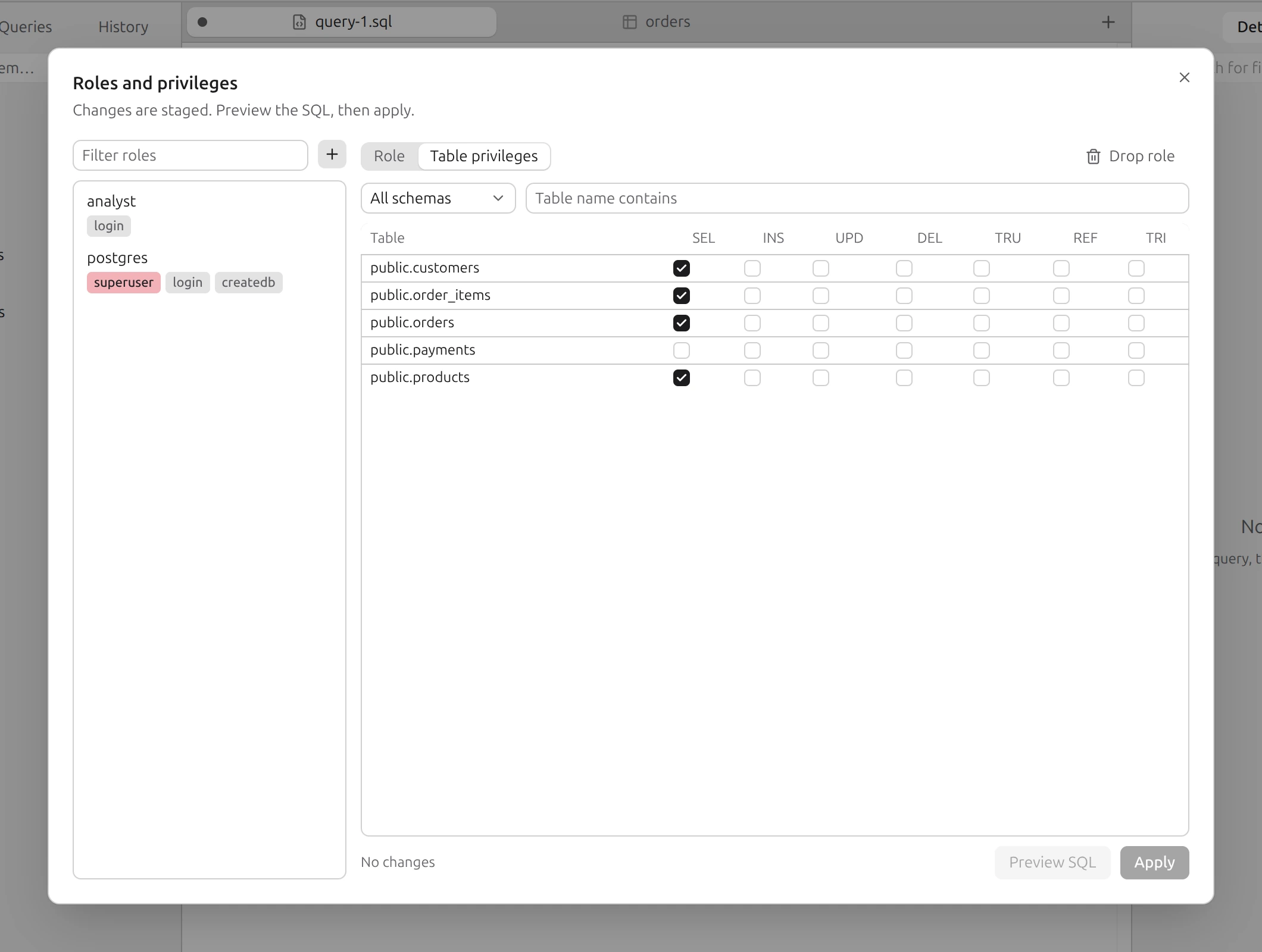
Task: Select the Table privileges tab
Action: (x=483, y=156)
